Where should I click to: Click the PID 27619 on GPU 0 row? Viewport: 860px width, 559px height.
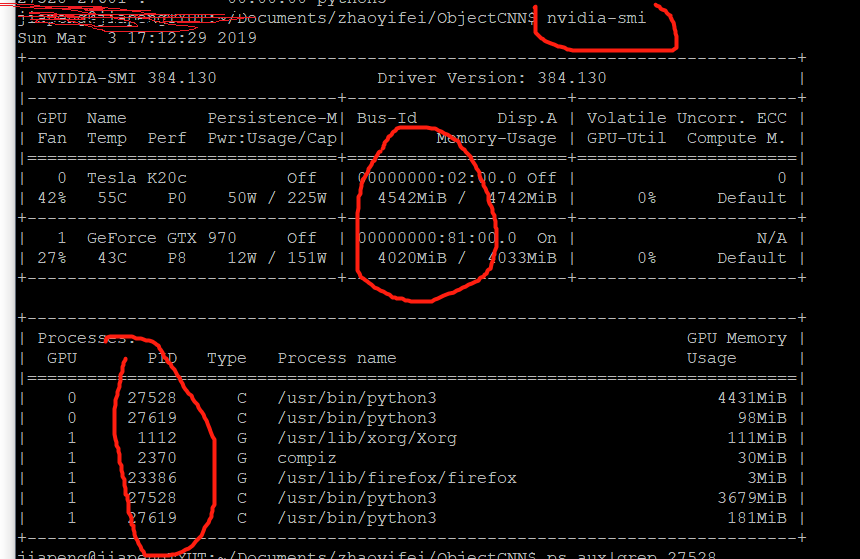[152, 418]
